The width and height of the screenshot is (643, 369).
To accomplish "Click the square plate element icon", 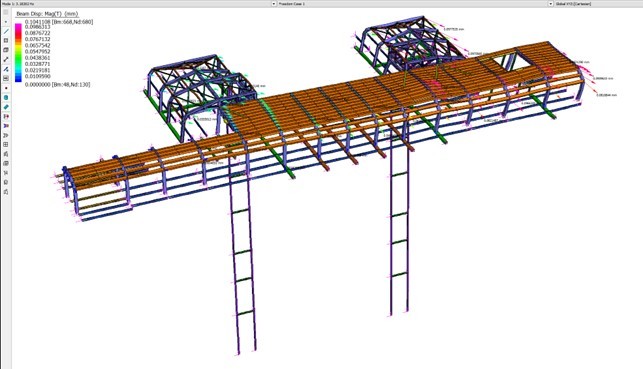I will pos(6,41).
